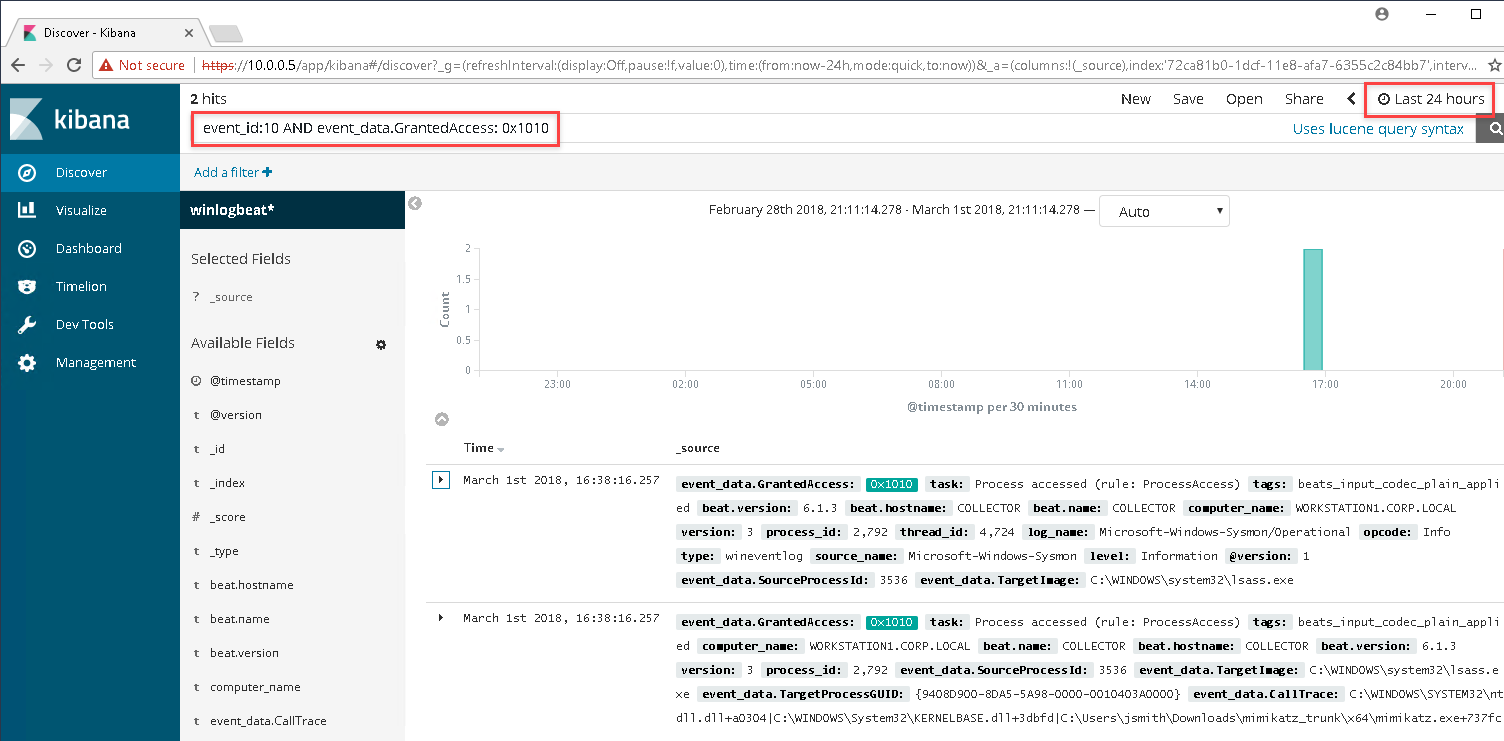Image resolution: width=1504 pixels, height=741 pixels.
Task: Open the Auto interval dropdown
Action: (x=1164, y=212)
